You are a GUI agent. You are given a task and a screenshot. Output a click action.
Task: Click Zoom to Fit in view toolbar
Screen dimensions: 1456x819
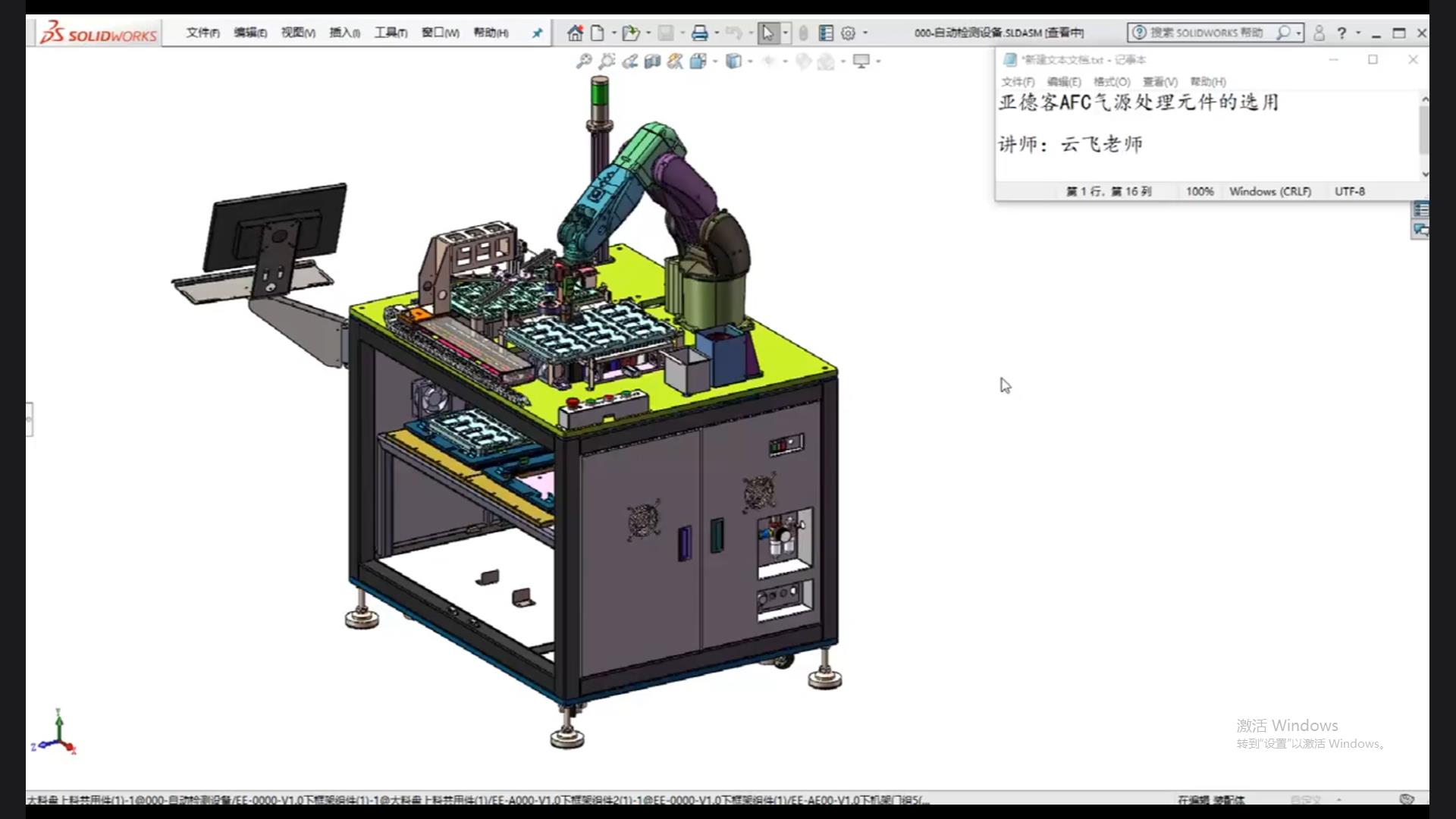tap(584, 61)
